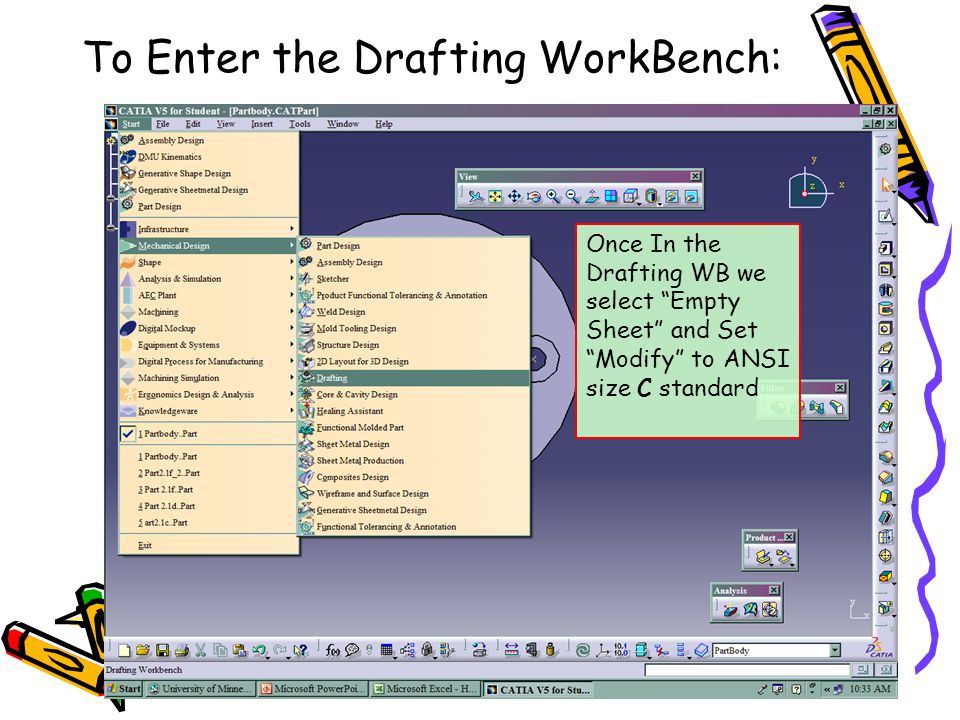Close the Product toolbar

click(789, 537)
